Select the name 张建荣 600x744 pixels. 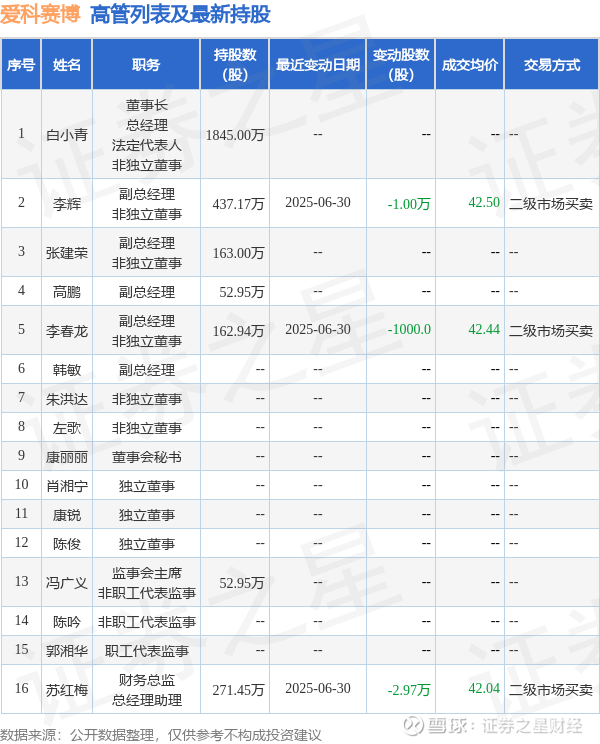click(x=67, y=253)
